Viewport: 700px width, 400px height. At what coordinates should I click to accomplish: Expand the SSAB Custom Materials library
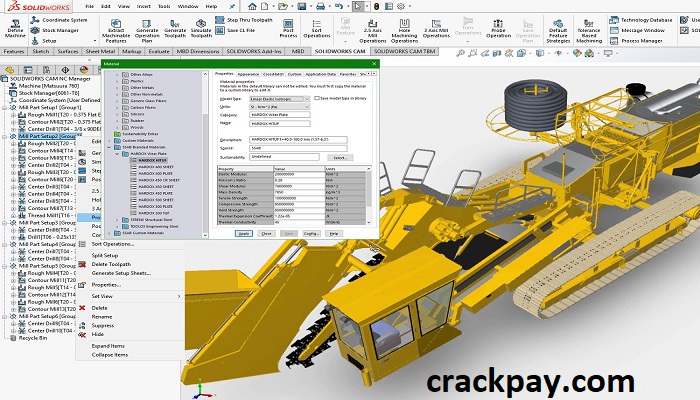pos(109,233)
